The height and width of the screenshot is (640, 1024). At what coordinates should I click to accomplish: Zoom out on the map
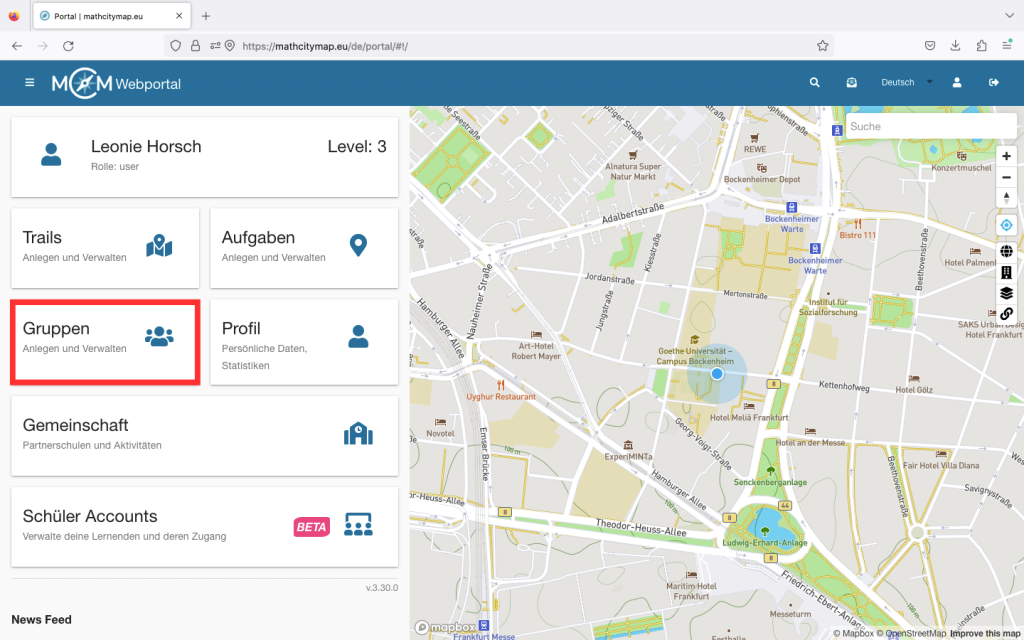click(x=1006, y=177)
